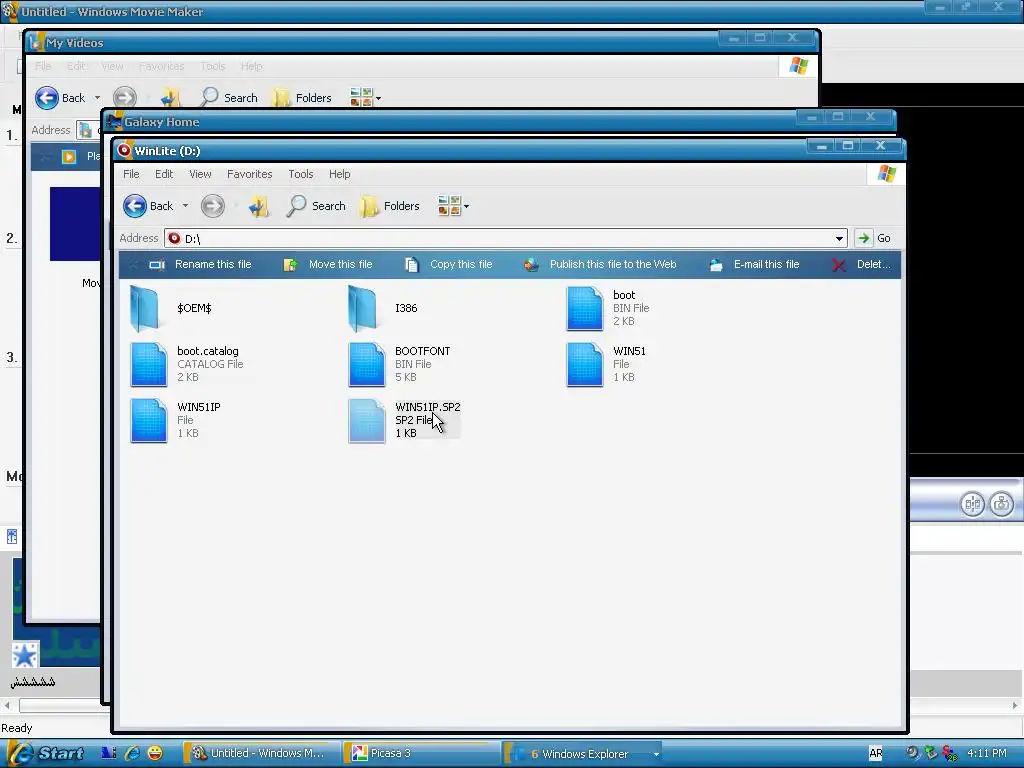
Task: Open the Views icon in the WinLite toolbar
Action: pos(449,206)
